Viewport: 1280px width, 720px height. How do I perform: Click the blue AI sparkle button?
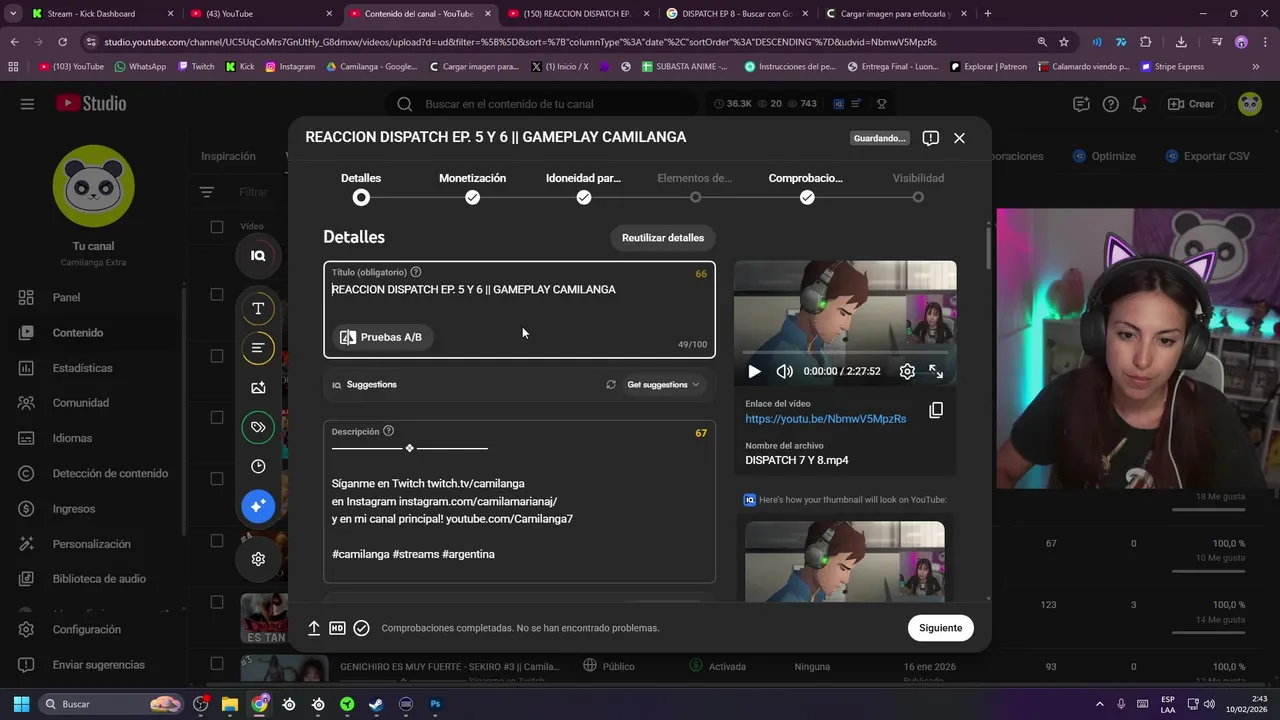(x=258, y=507)
